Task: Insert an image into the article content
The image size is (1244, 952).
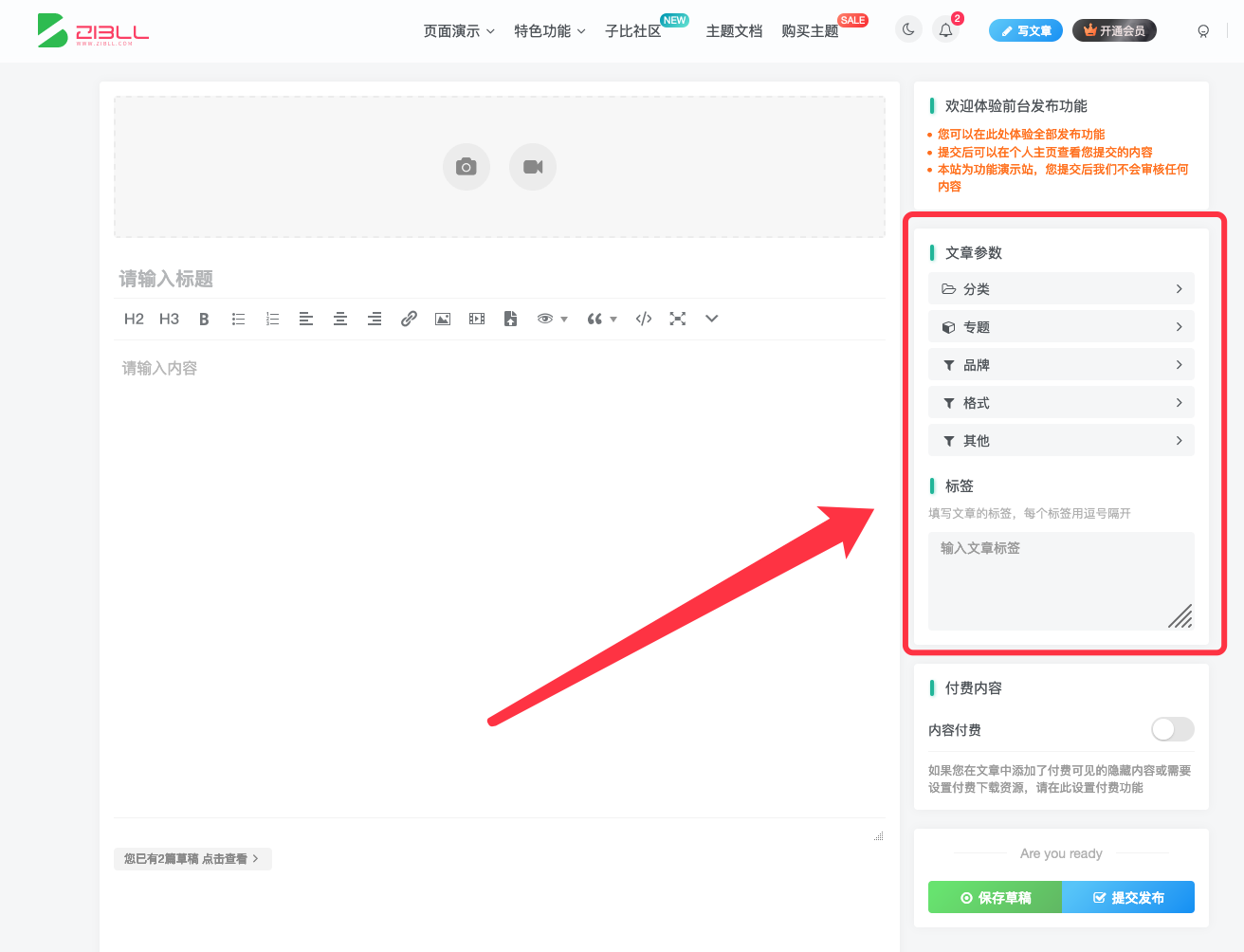Action: click(443, 319)
